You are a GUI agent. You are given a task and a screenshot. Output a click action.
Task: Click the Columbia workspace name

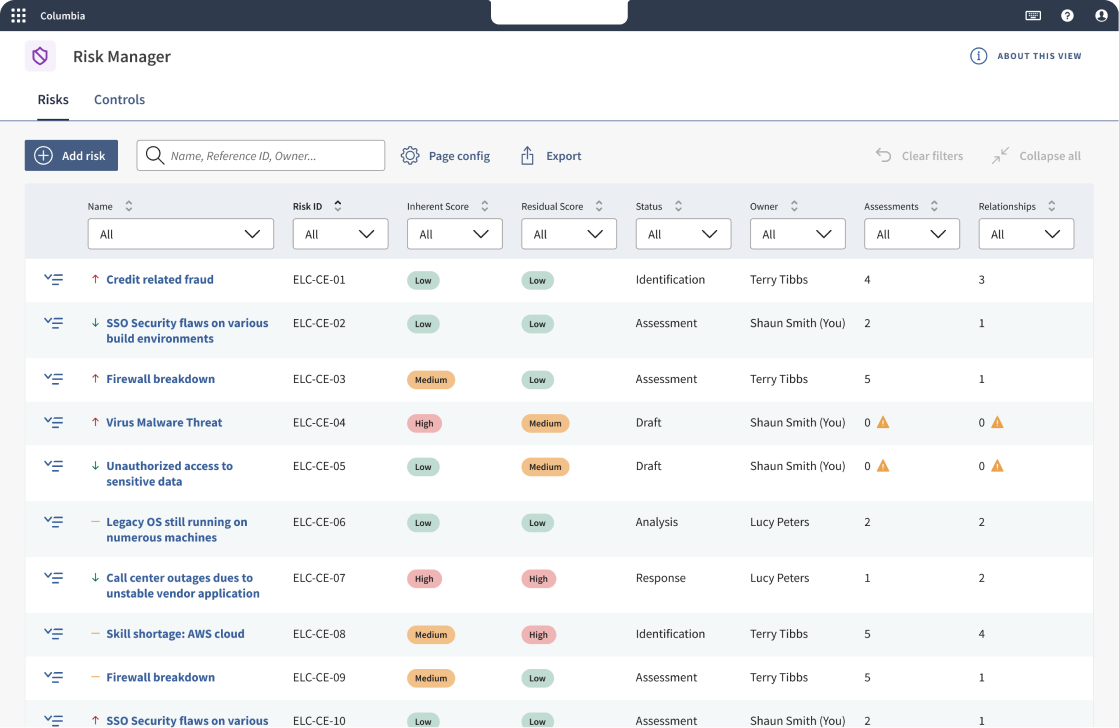click(63, 16)
